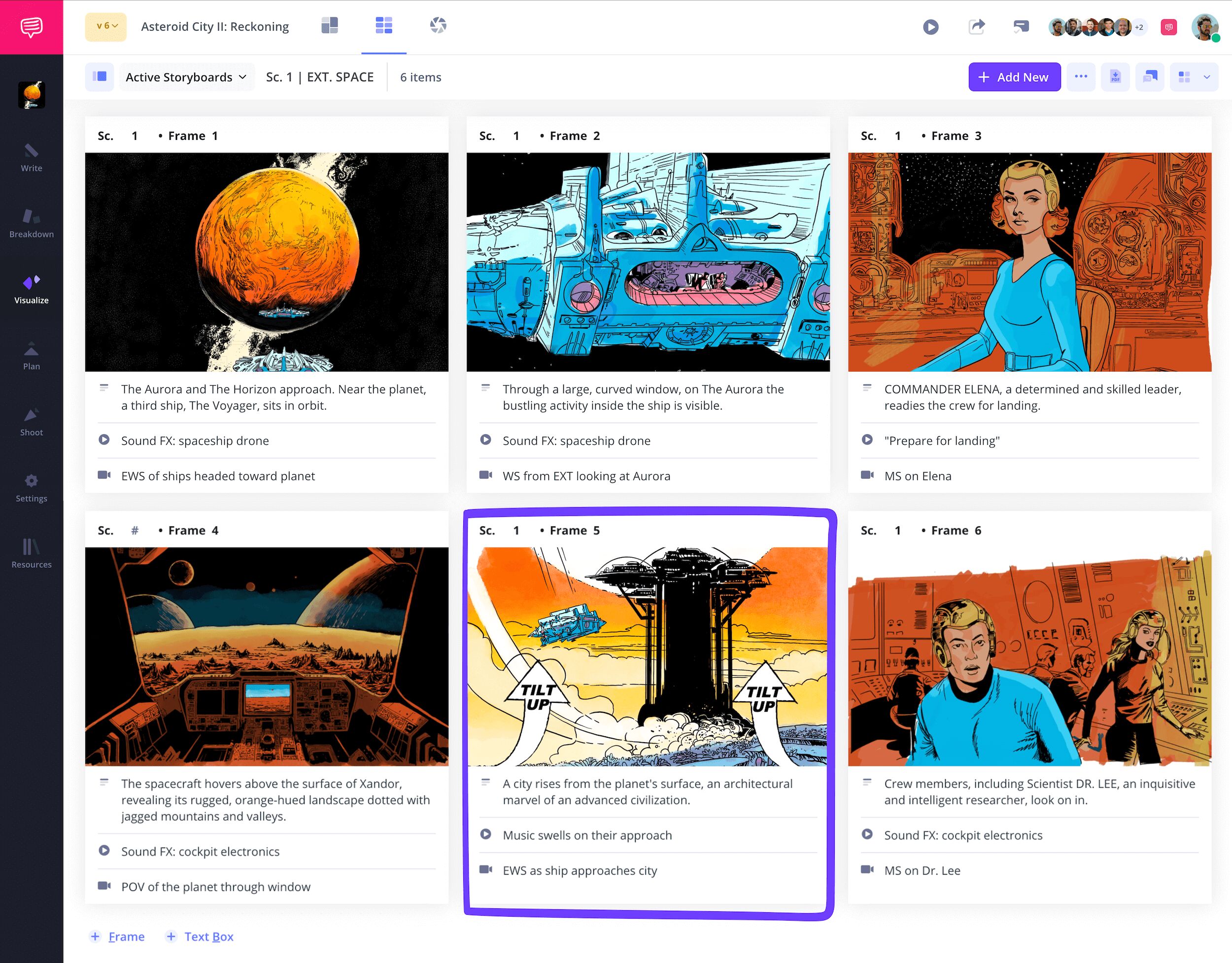1232x963 pixels.
Task: Open the more options ellipsis button
Action: coord(1081,77)
